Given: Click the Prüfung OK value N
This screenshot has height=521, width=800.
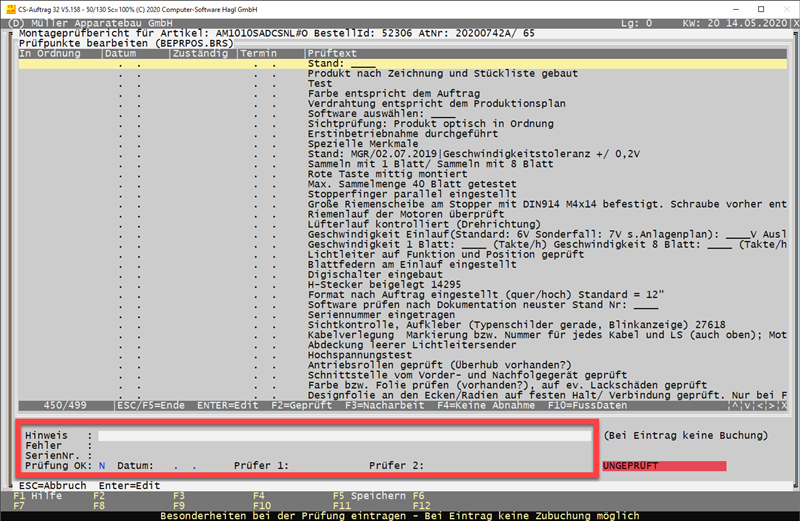Looking at the screenshot, I should click(102, 466).
